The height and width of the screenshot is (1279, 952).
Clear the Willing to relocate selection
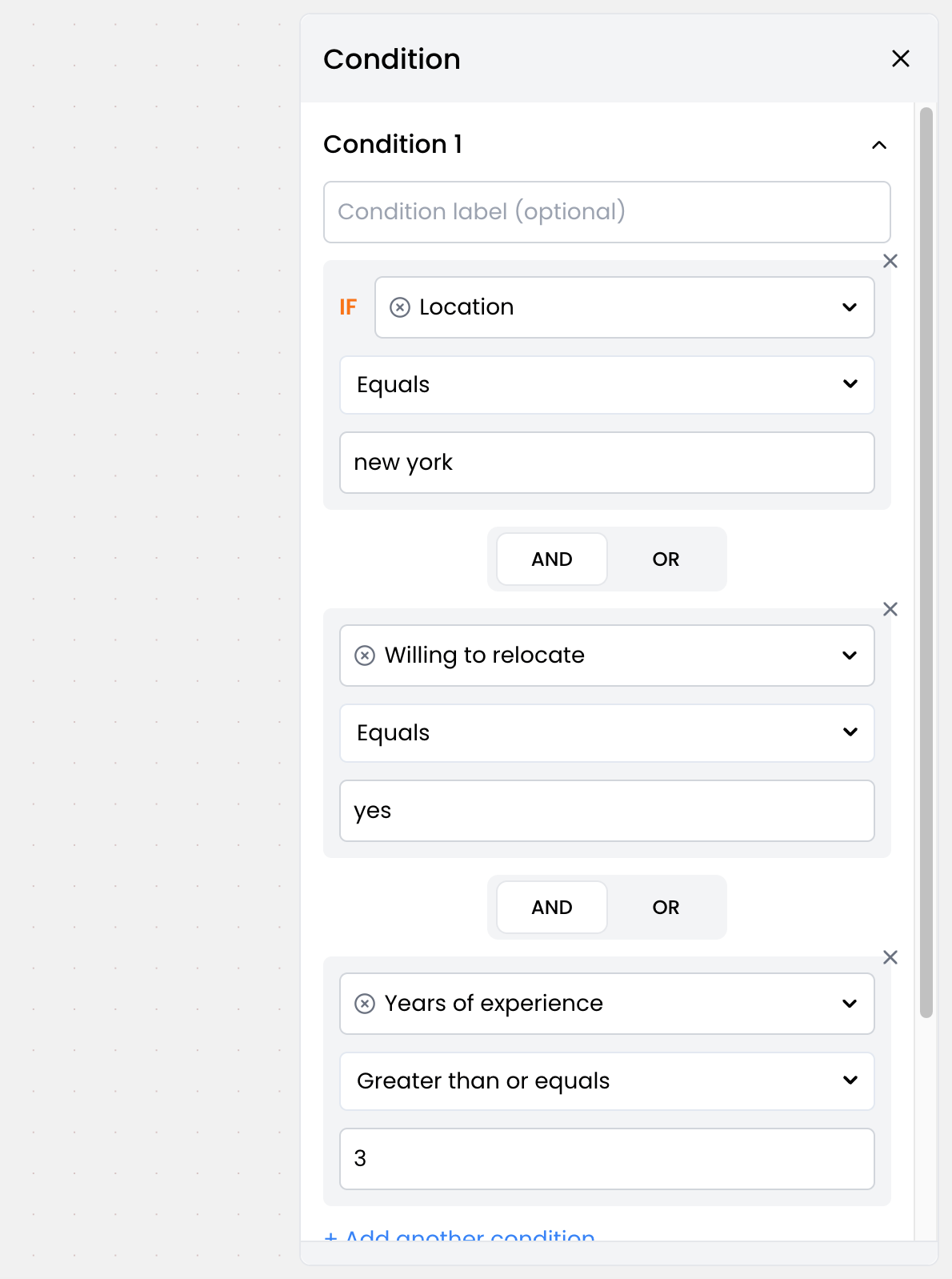[364, 656]
